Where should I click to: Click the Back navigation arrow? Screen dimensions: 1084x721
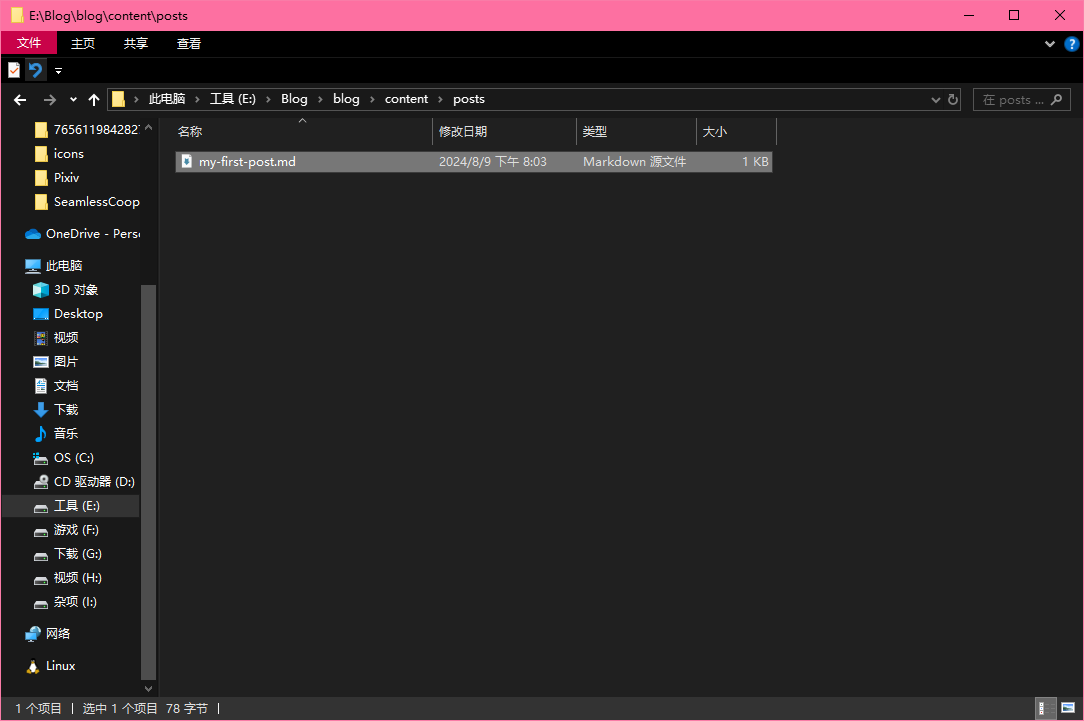pyautogui.click(x=20, y=100)
